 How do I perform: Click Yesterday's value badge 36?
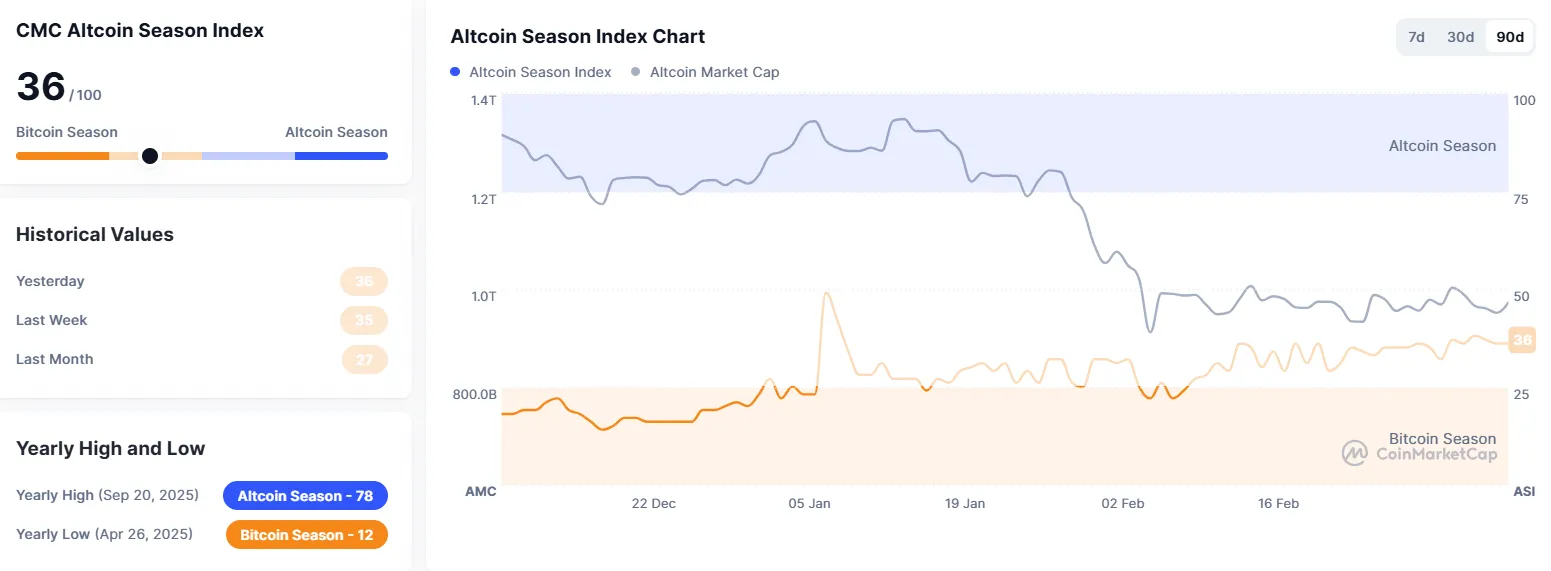coord(364,281)
